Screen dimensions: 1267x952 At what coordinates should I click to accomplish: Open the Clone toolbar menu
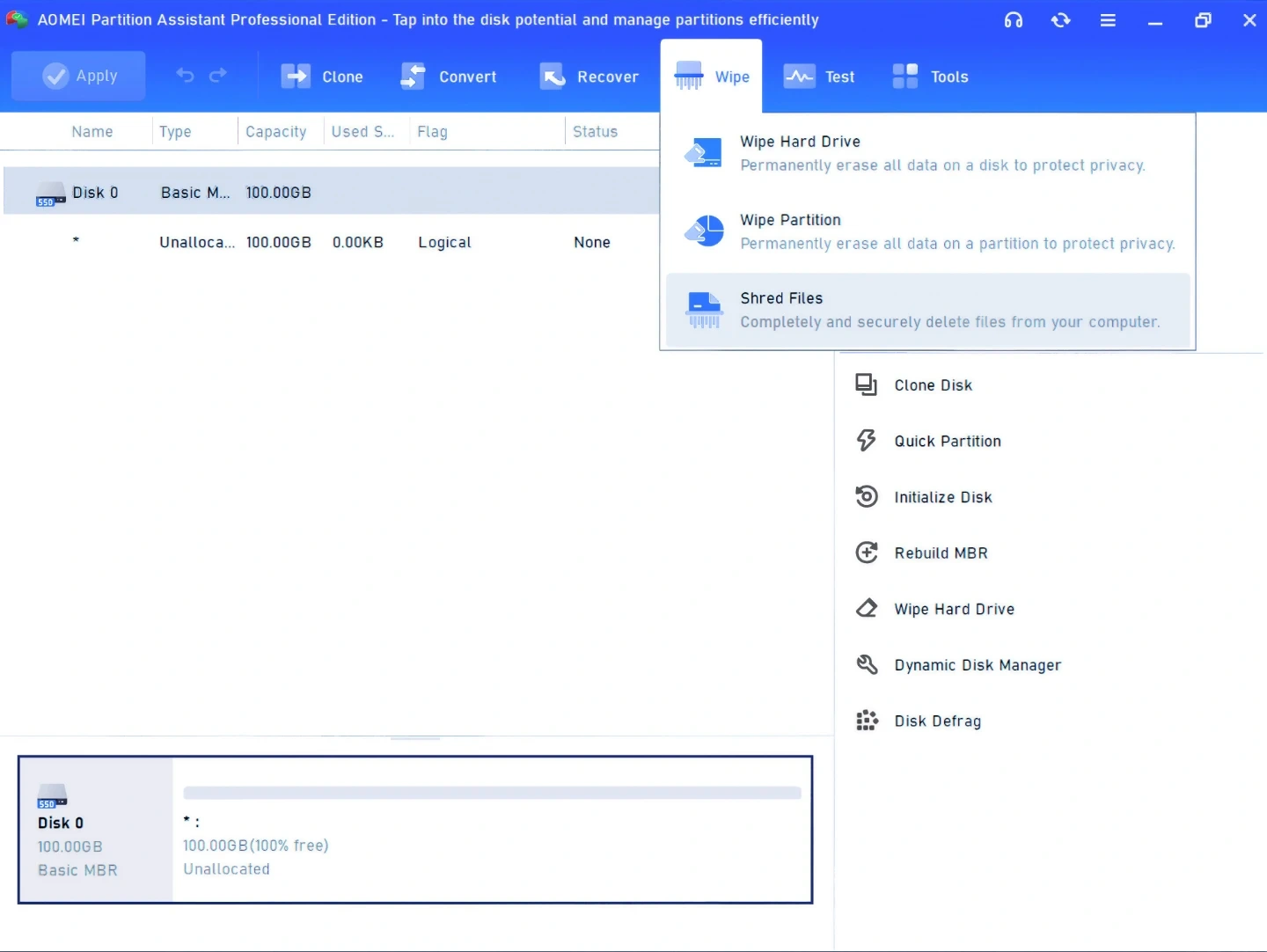(322, 77)
